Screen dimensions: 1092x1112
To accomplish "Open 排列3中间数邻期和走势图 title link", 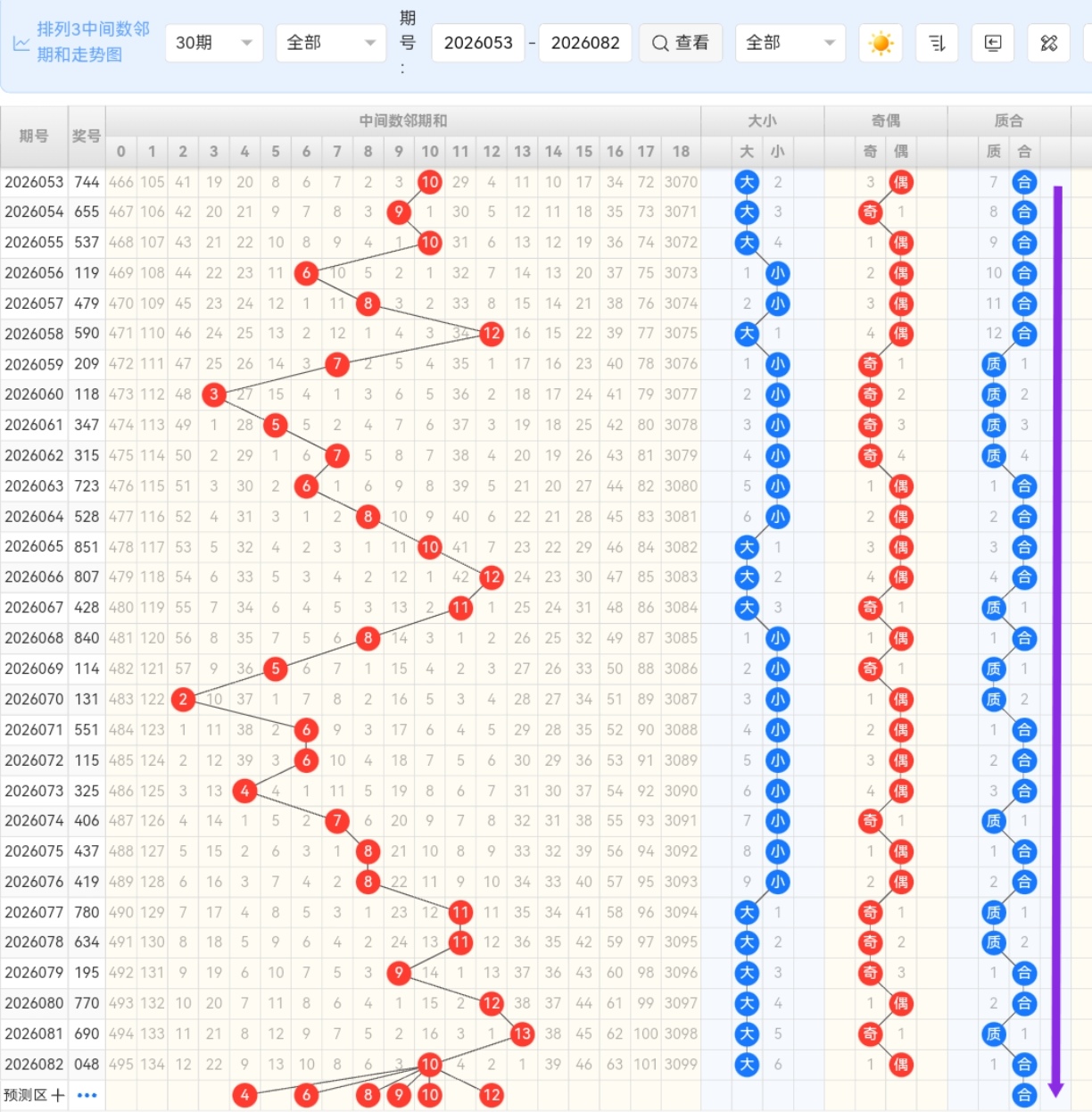I will click(93, 42).
